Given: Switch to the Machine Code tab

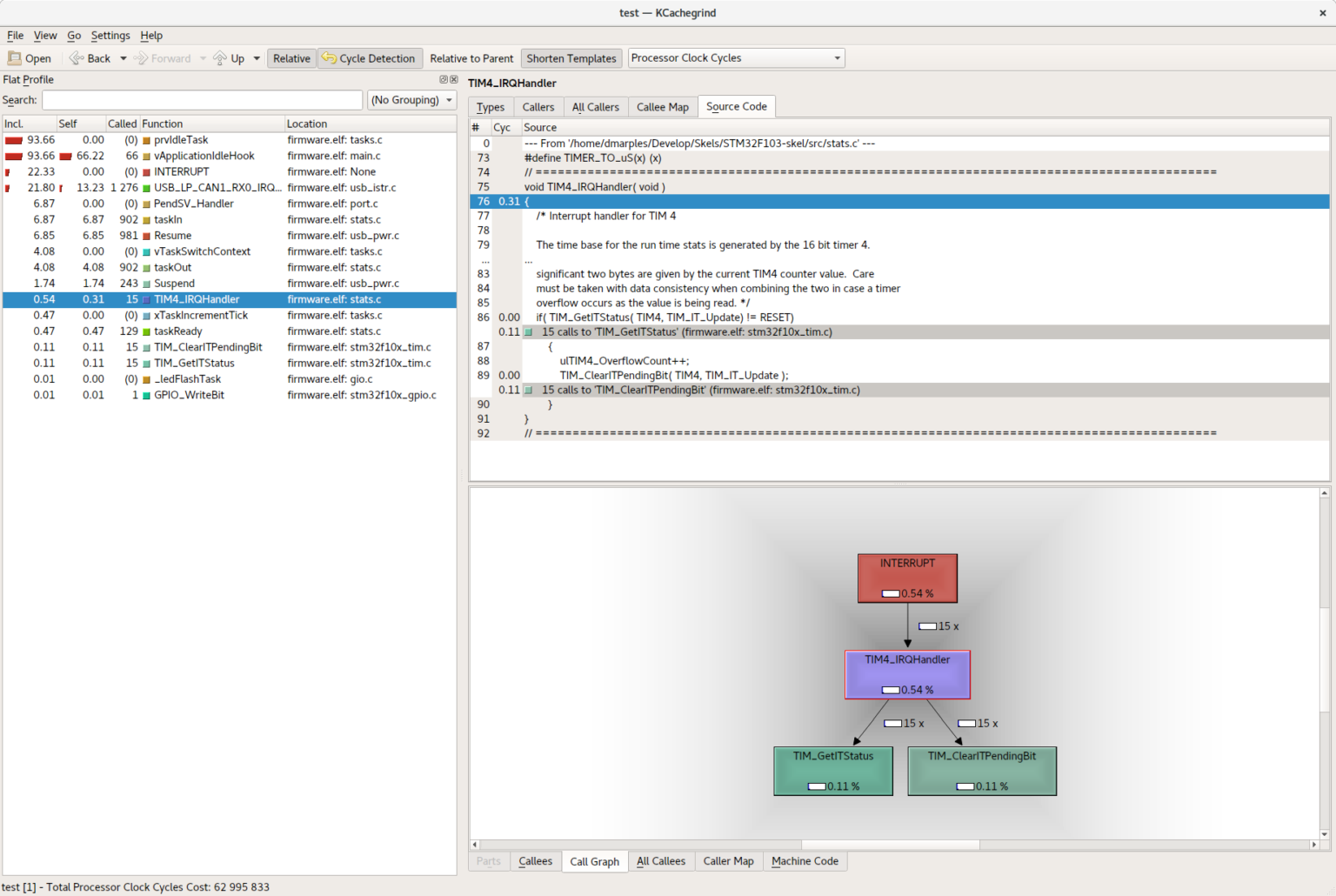Looking at the screenshot, I should [x=805, y=861].
